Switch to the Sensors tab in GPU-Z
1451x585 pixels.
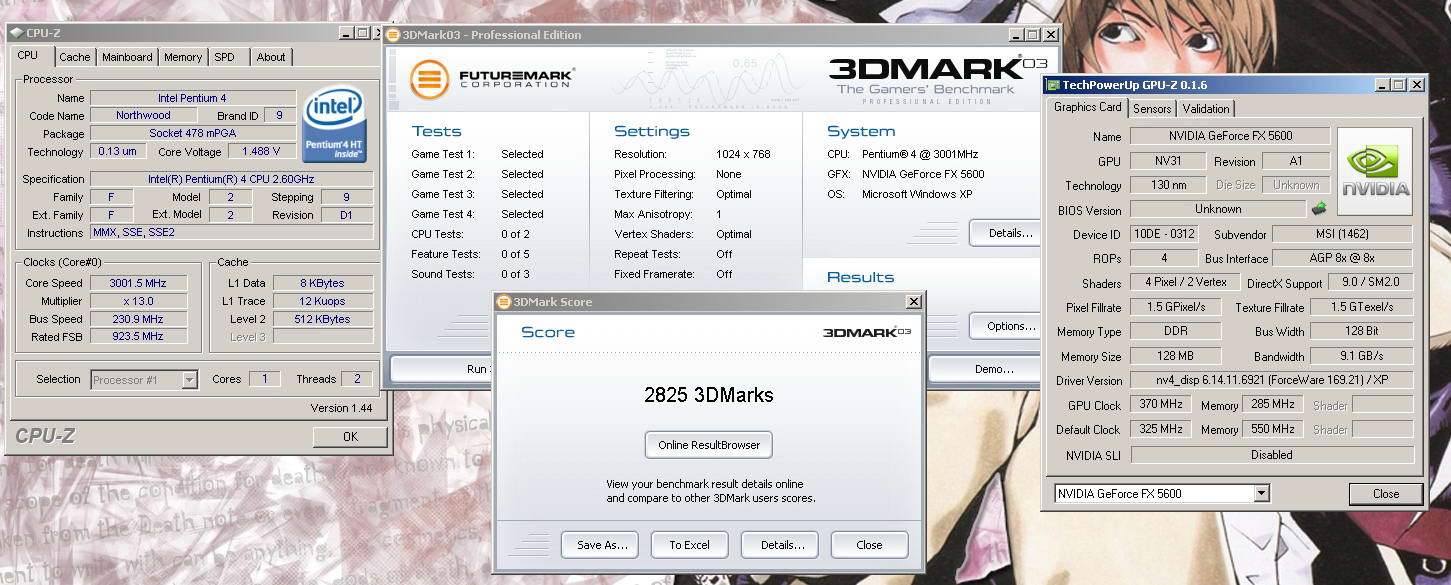click(x=1153, y=108)
